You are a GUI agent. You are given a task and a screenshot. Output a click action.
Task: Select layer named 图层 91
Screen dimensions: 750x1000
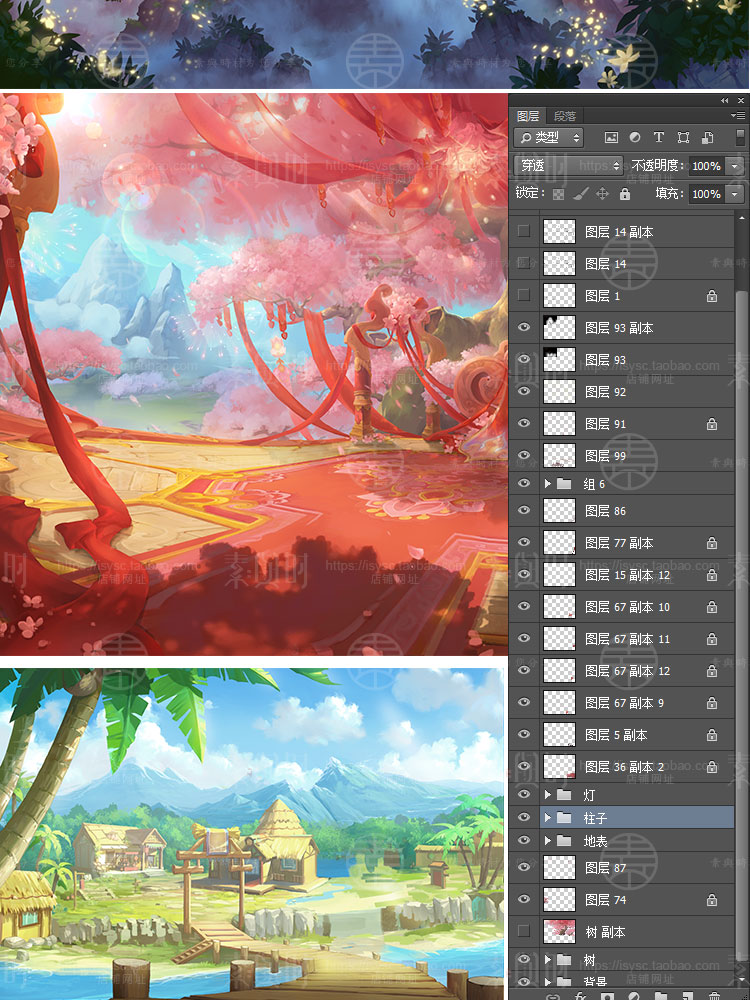coord(605,423)
